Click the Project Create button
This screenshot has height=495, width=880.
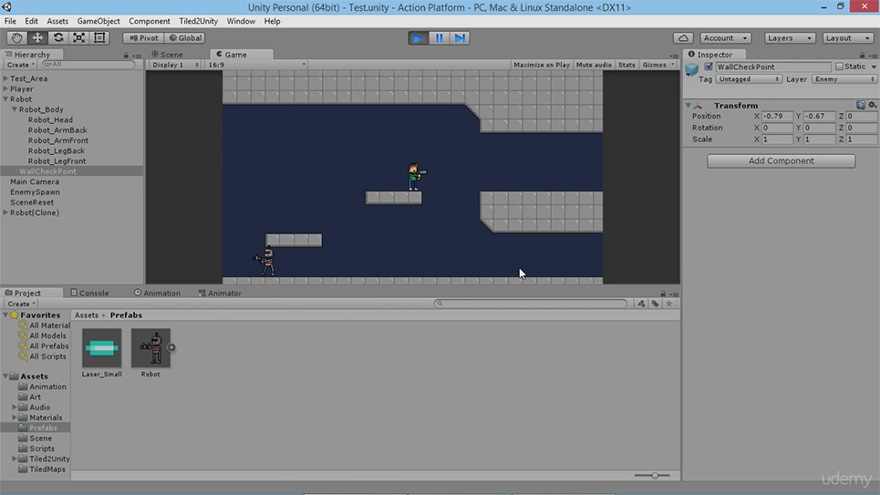click(20, 304)
